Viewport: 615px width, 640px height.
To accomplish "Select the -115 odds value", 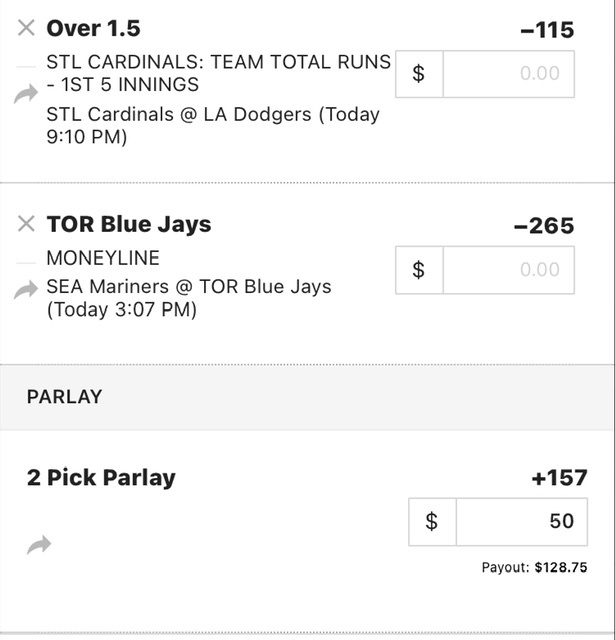I will point(547,30).
